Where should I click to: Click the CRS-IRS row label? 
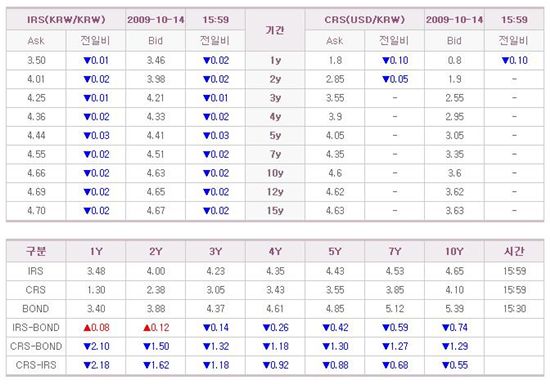click(36, 365)
